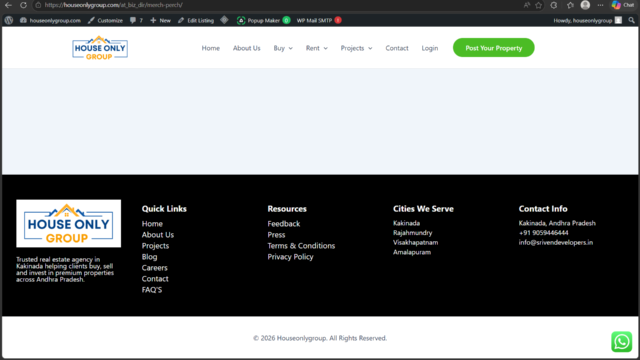Open Contact under Quick Links
The width and height of the screenshot is (640, 360).
point(155,279)
